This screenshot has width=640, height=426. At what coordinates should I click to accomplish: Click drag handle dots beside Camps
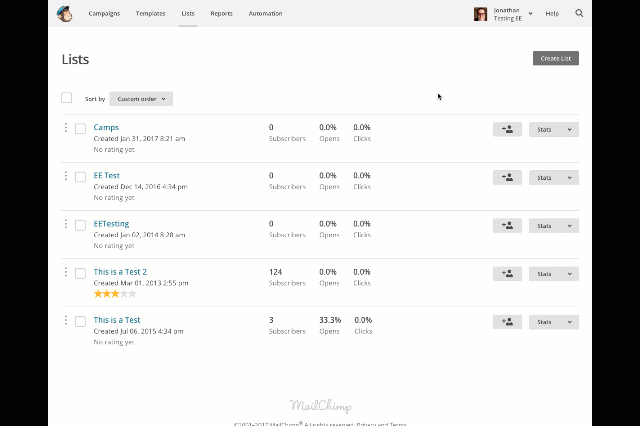pos(66,128)
